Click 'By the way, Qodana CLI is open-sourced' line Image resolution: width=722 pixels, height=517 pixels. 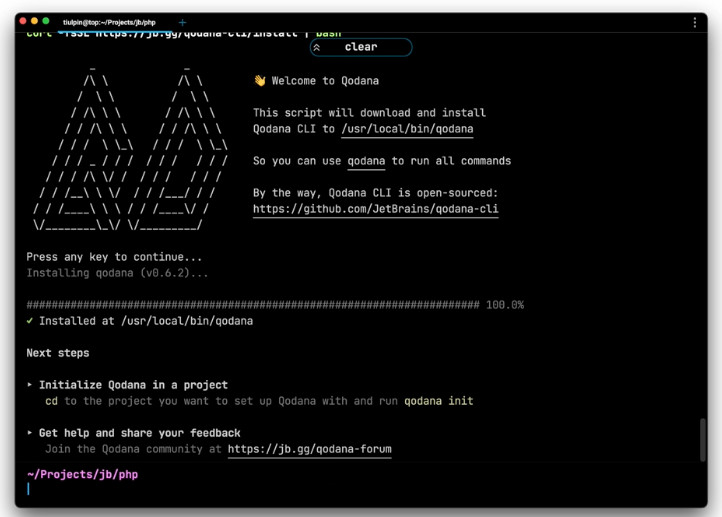point(375,193)
